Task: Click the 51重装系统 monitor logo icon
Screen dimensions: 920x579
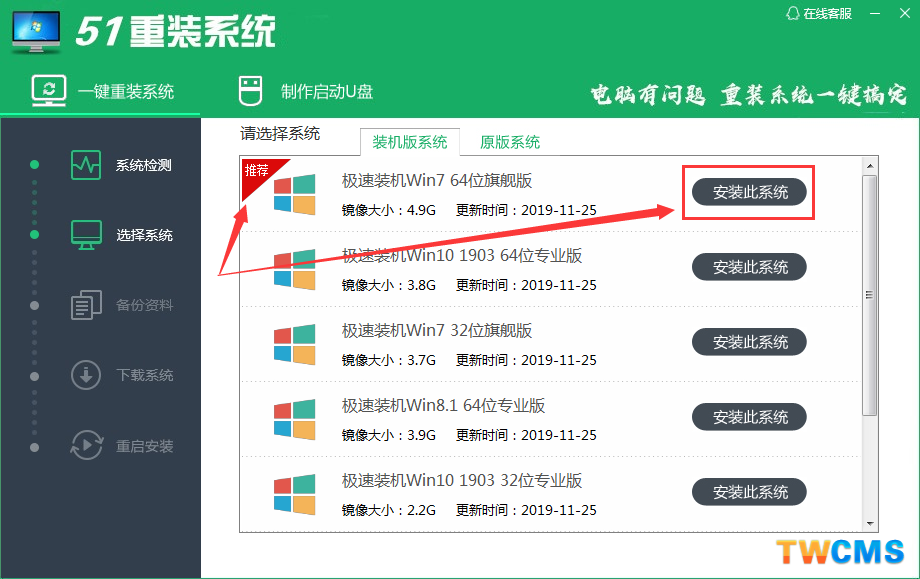Action: point(36,31)
